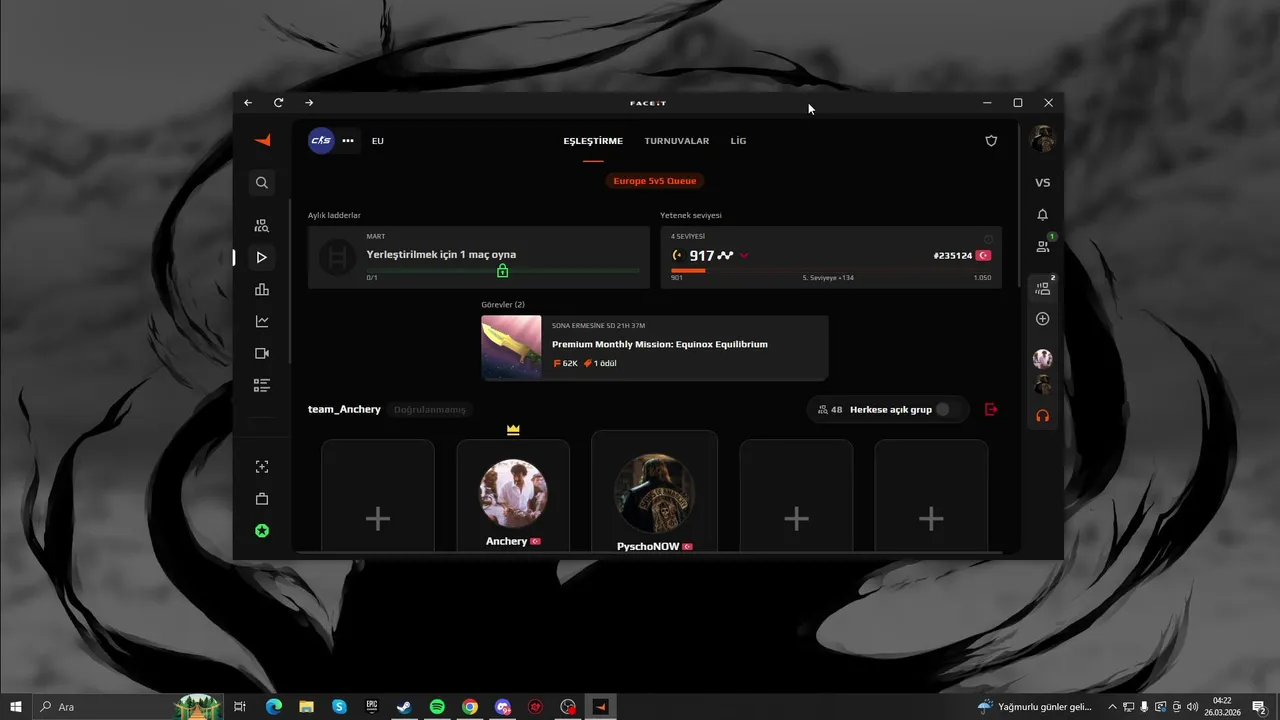Reload the FACEIT page
1280x720 pixels.
point(279,103)
